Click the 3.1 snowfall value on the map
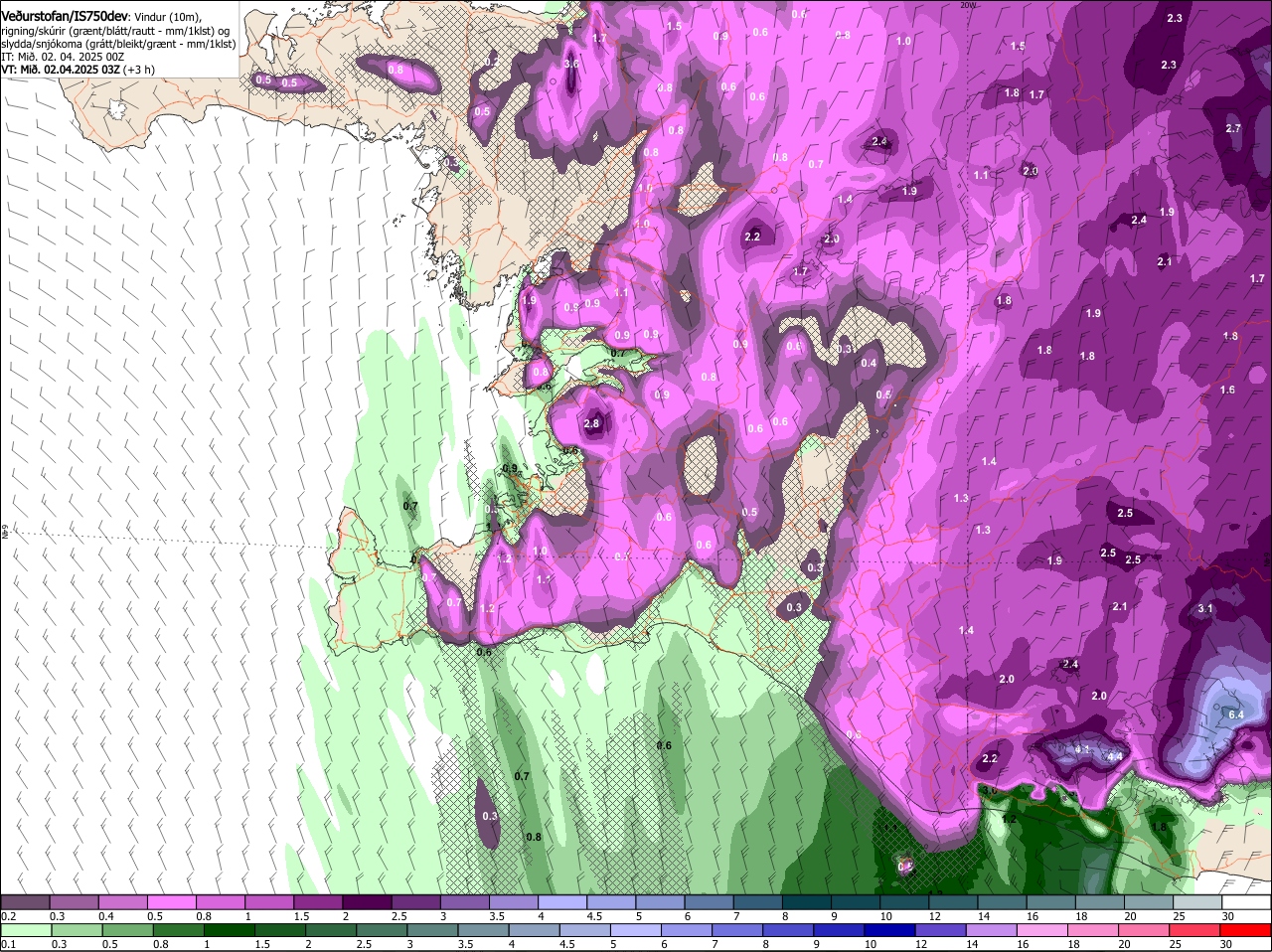The height and width of the screenshot is (952, 1272). (1205, 608)
